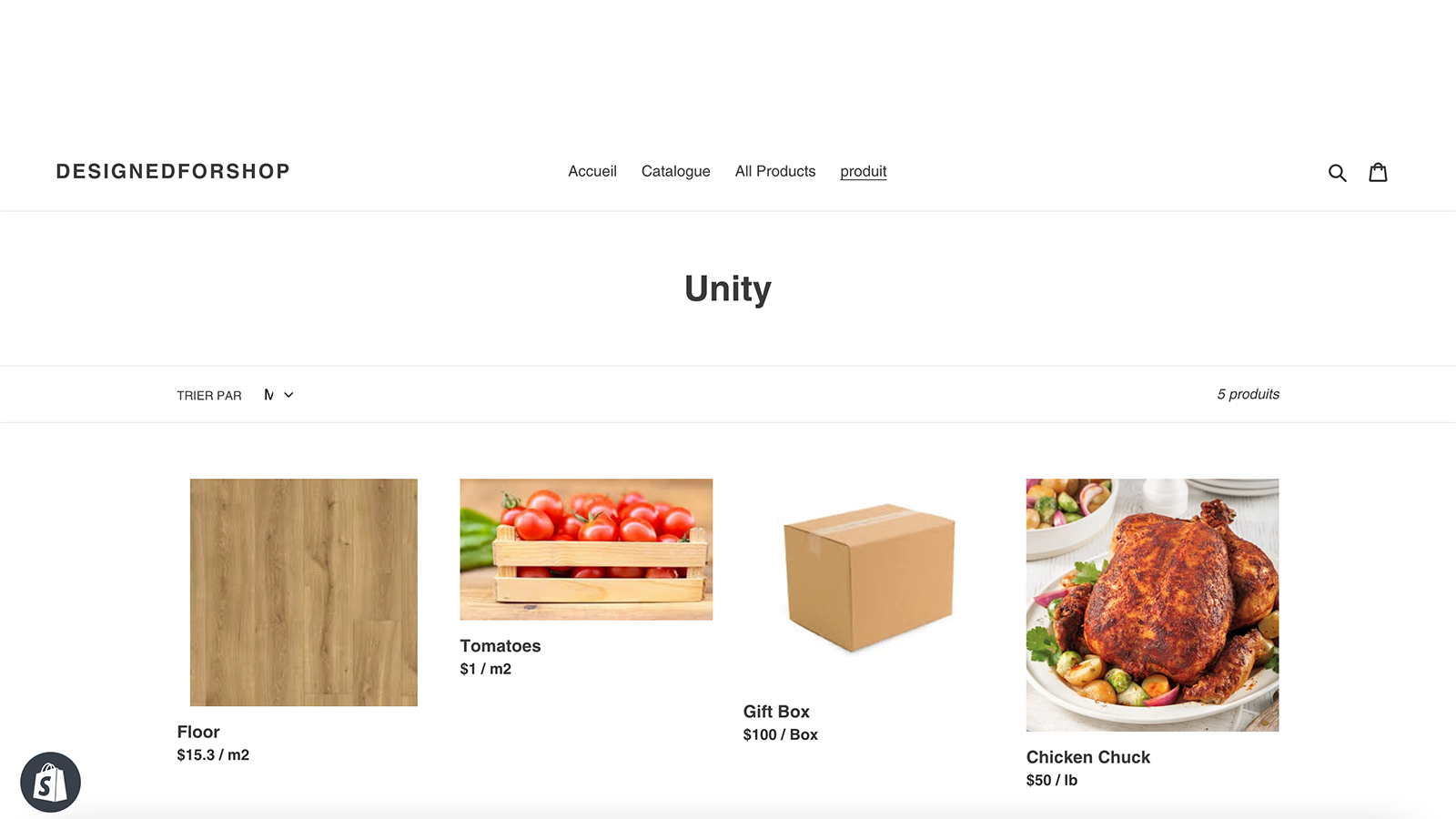Open the Catalogue menu item
Viewport: 1456px width, 819px height.
[x=675, y=171]
